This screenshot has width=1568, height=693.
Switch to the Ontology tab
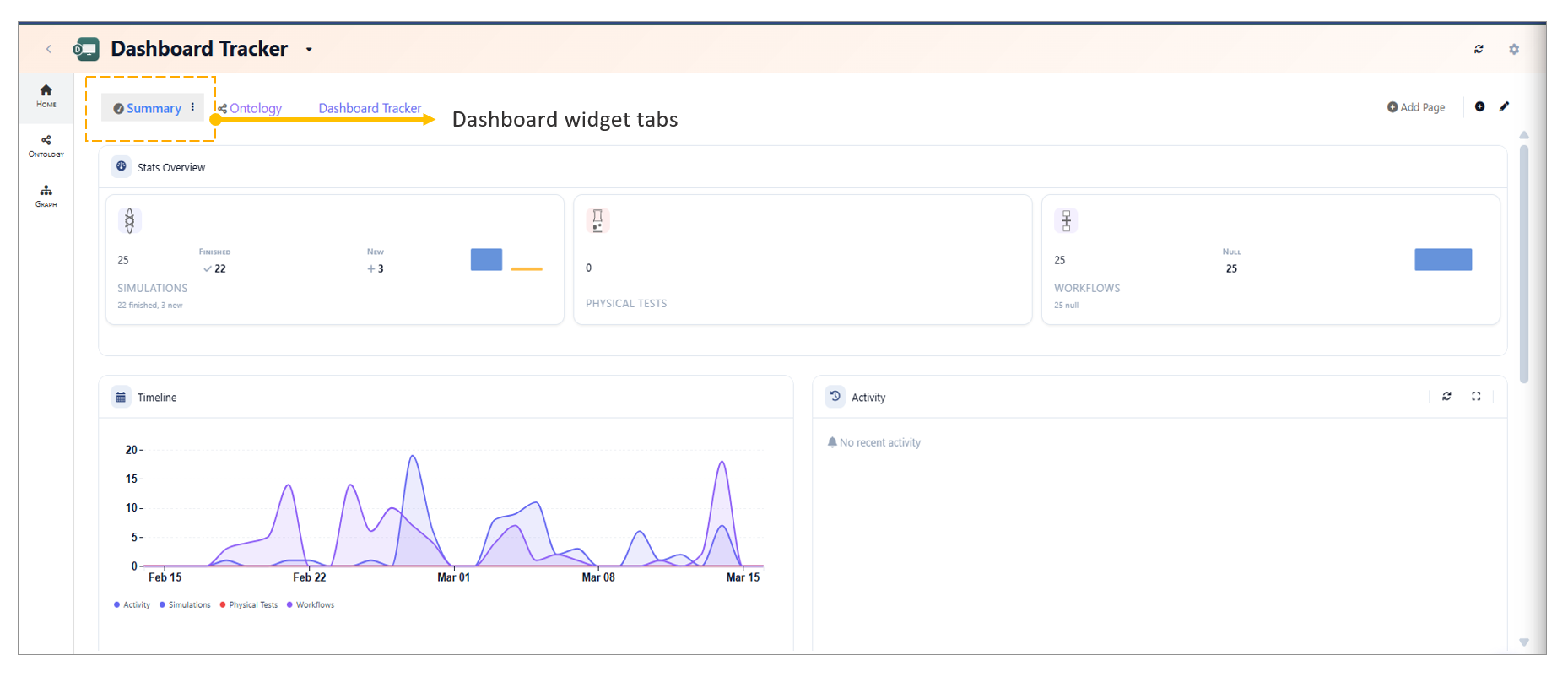point(255,109)
